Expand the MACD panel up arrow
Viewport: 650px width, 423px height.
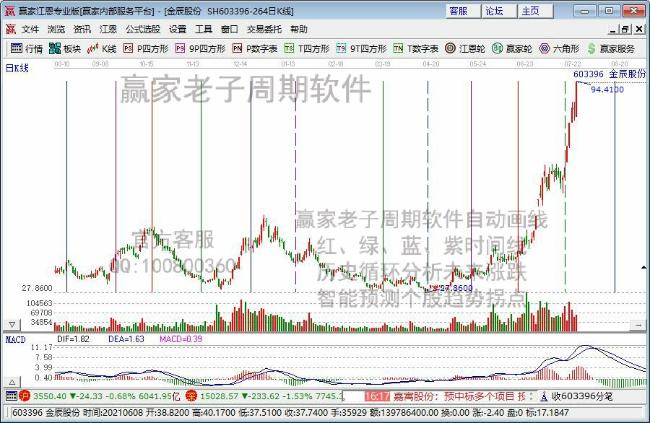(x=12, y=382)
